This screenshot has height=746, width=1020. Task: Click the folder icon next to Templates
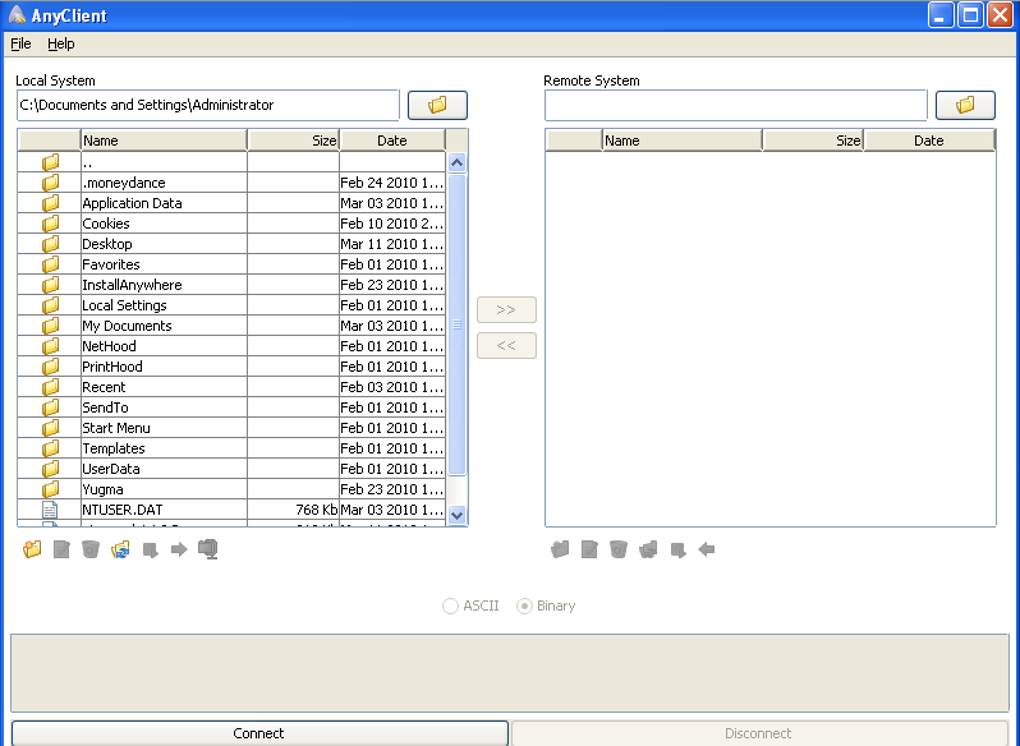50,448
